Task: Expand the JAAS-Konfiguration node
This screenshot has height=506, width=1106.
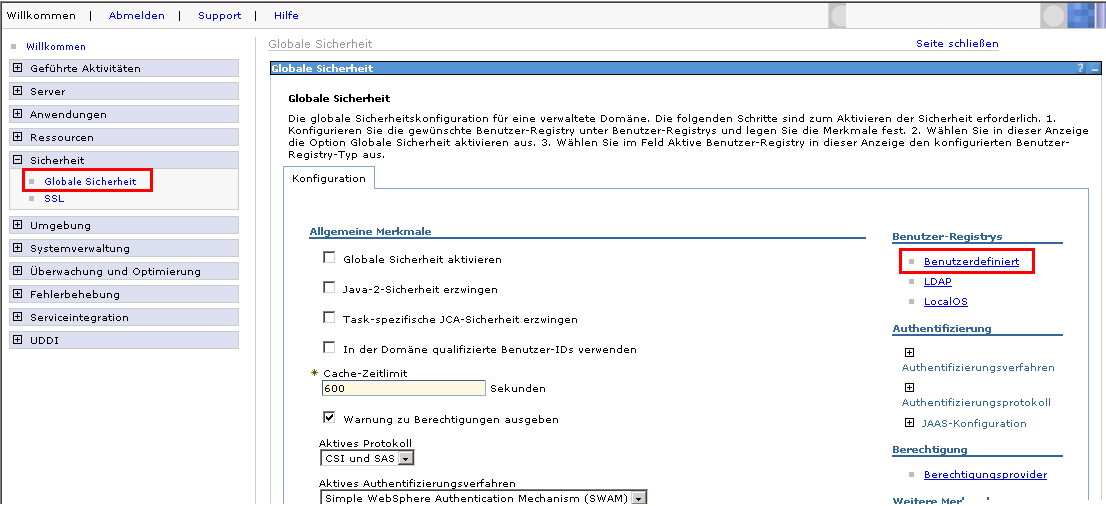Action: tap(909, 423)
